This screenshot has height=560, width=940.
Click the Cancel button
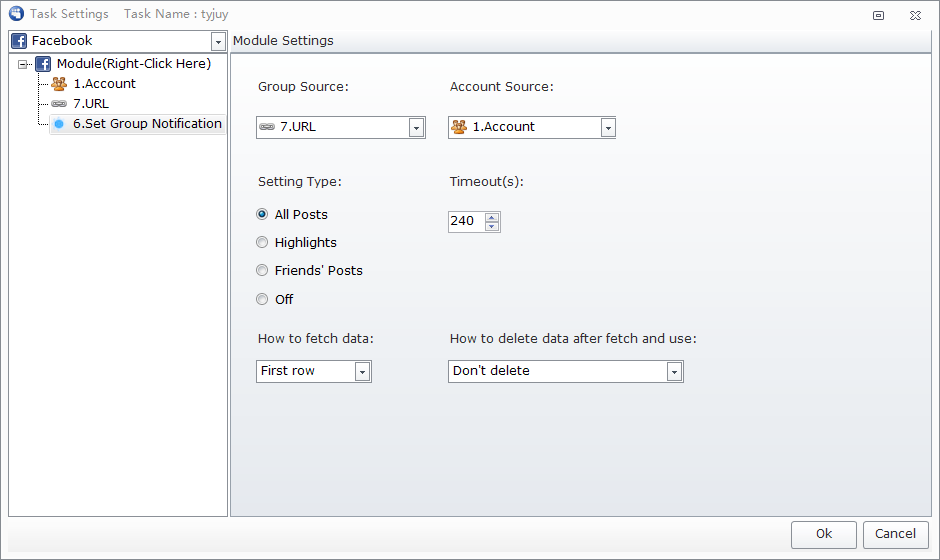point(896,534)
